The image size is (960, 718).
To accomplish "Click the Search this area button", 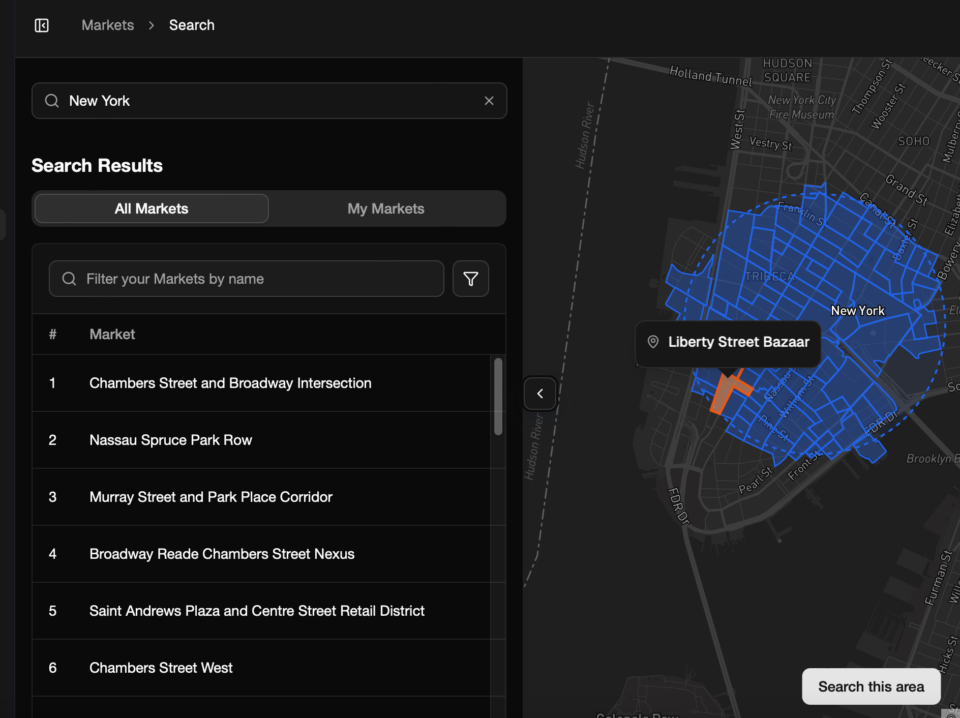I will click(871, 687).
